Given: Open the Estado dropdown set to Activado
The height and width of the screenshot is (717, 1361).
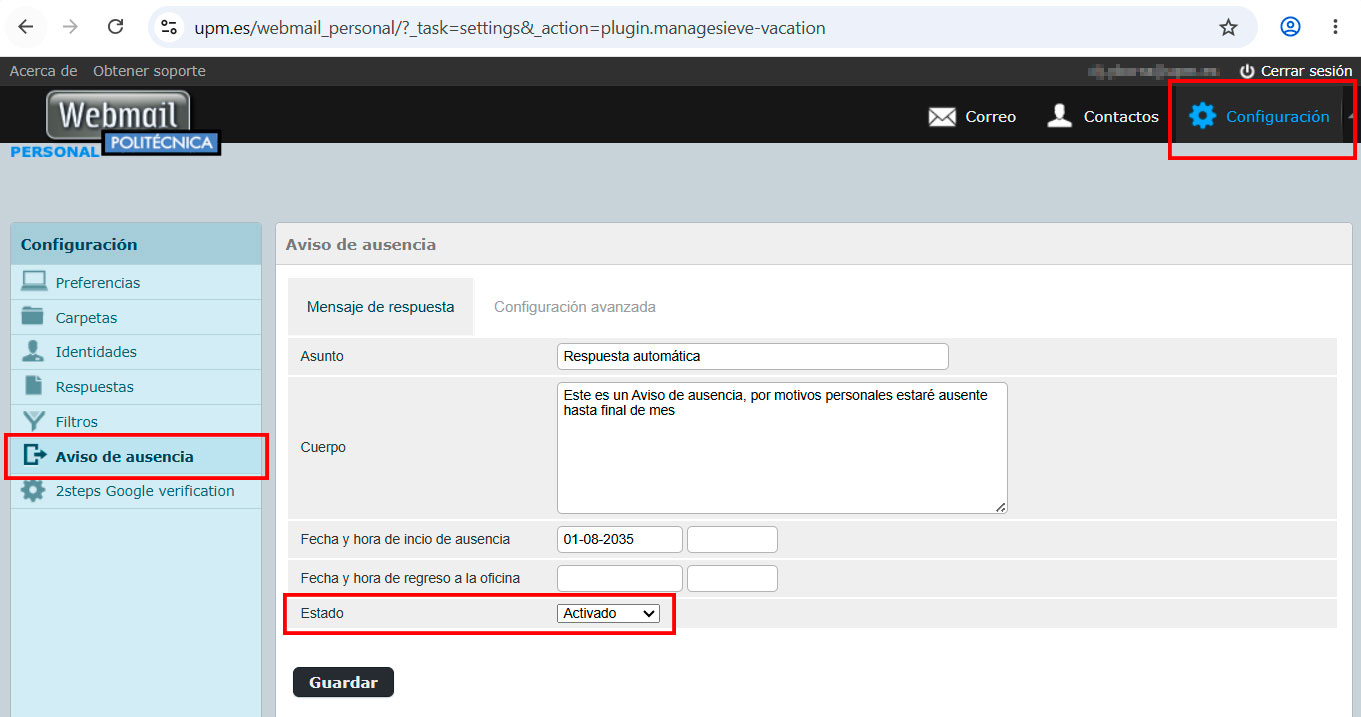Looking at the screenshot, I should pos(608,613).
